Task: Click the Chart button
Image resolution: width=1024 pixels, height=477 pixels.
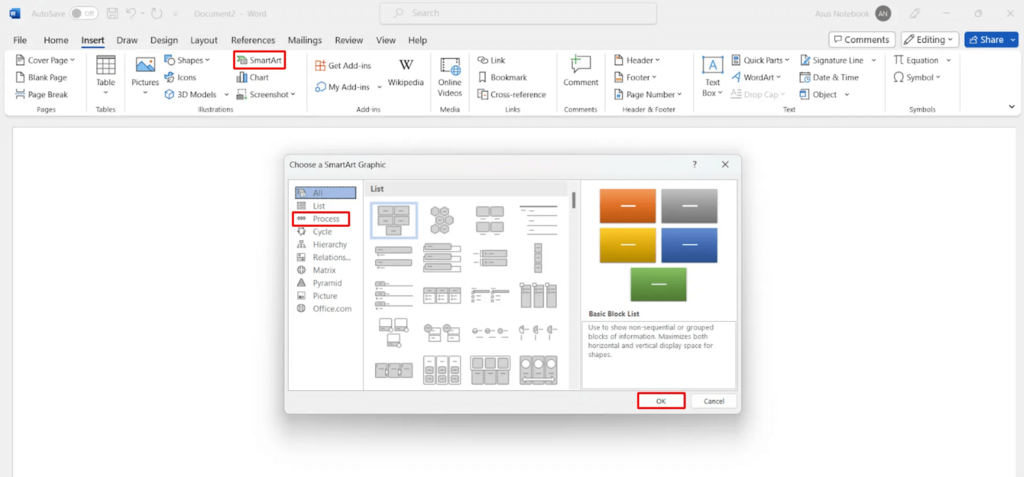Action: point(253,77)
